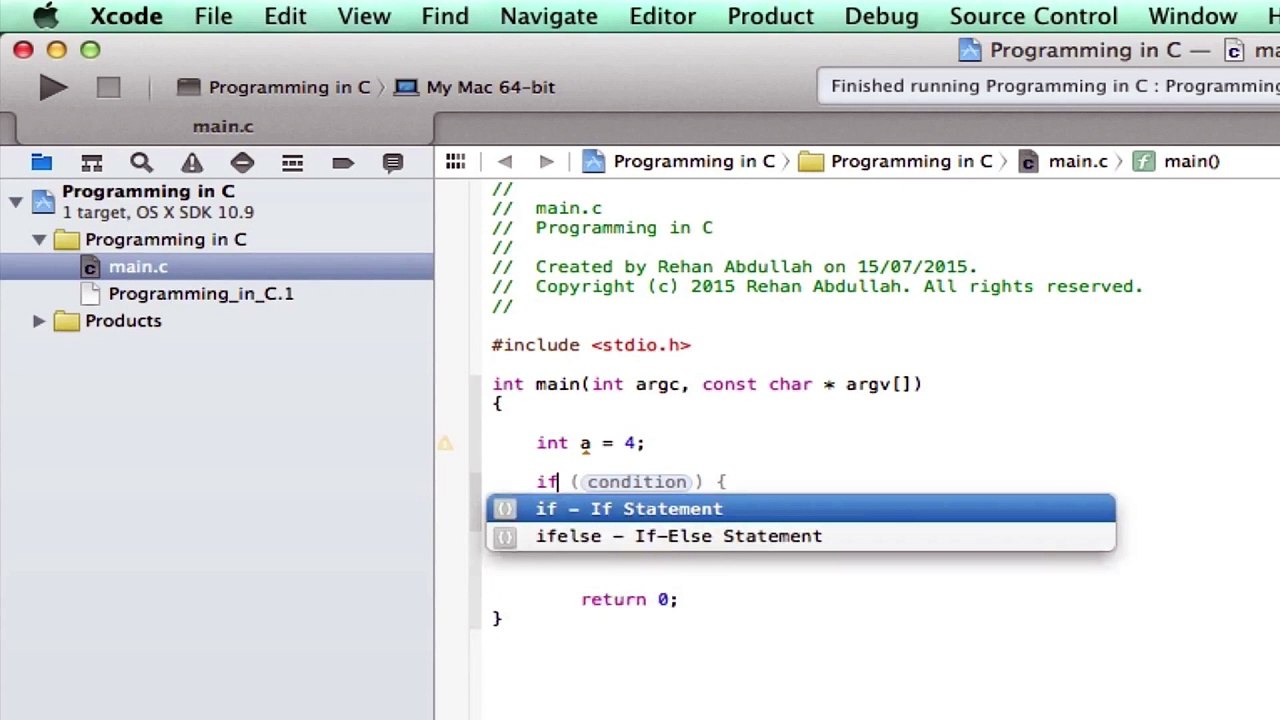This screenshot has height=720, width=1280.
Task: Click the warning icon in editor gutter
Action: point(445,443)
